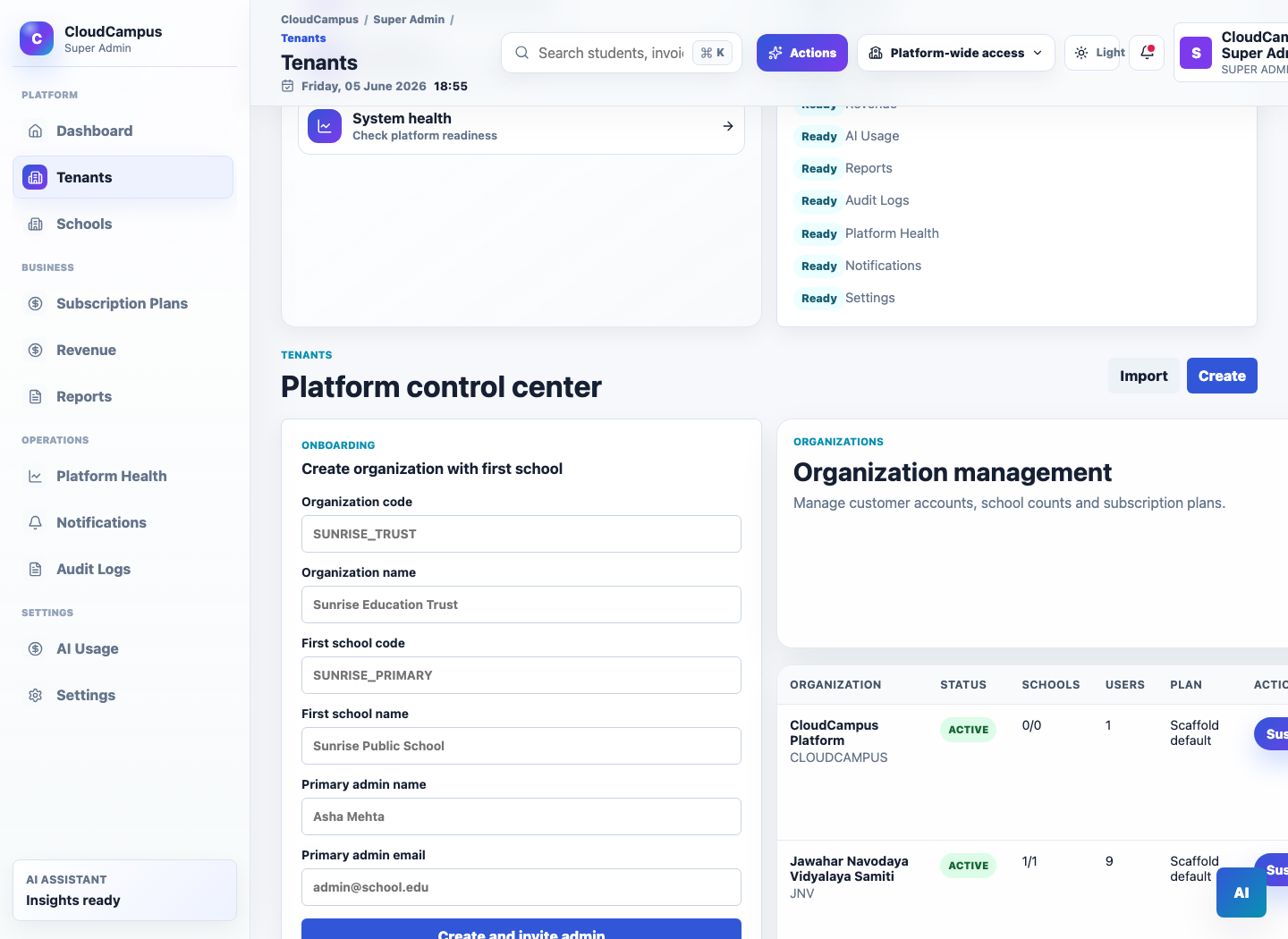
Task: Click the Subscription Plans dollar icon
Action: pyautogui.click(x=36, y=303)
